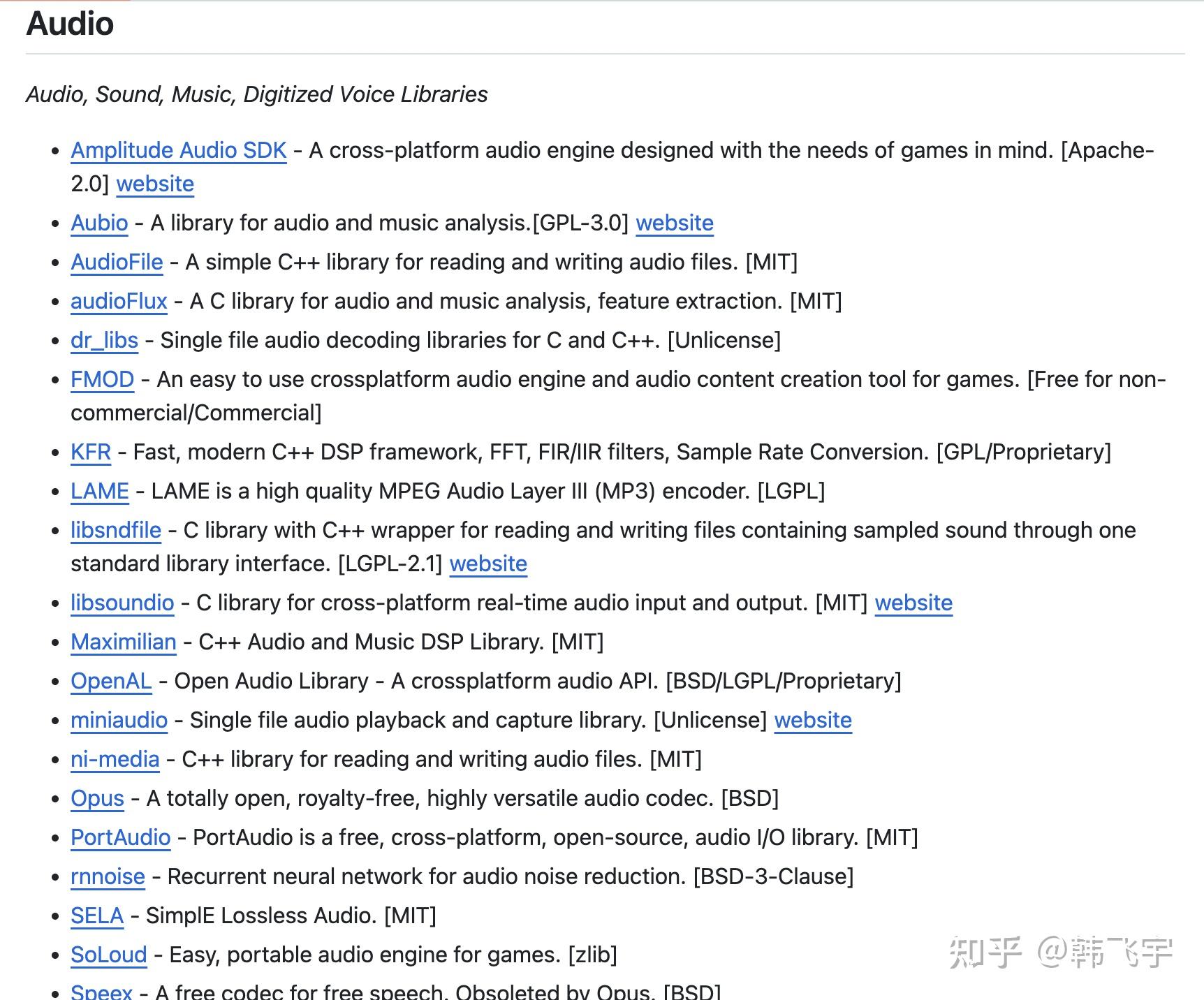Click the Maximilian DSP library link
This screenshot has height=1000, width=1204.
coord(123,642)
